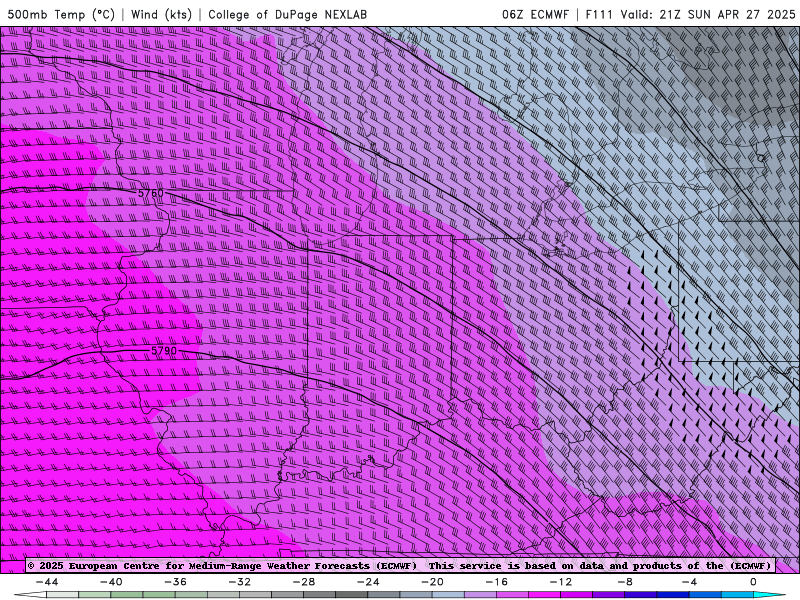The width and height of the screenshot is (800, 600).
Task: Click '© 2025 European Centre for Medium-Range Weather Forecasts' text
Action: (x=222, y=566)
